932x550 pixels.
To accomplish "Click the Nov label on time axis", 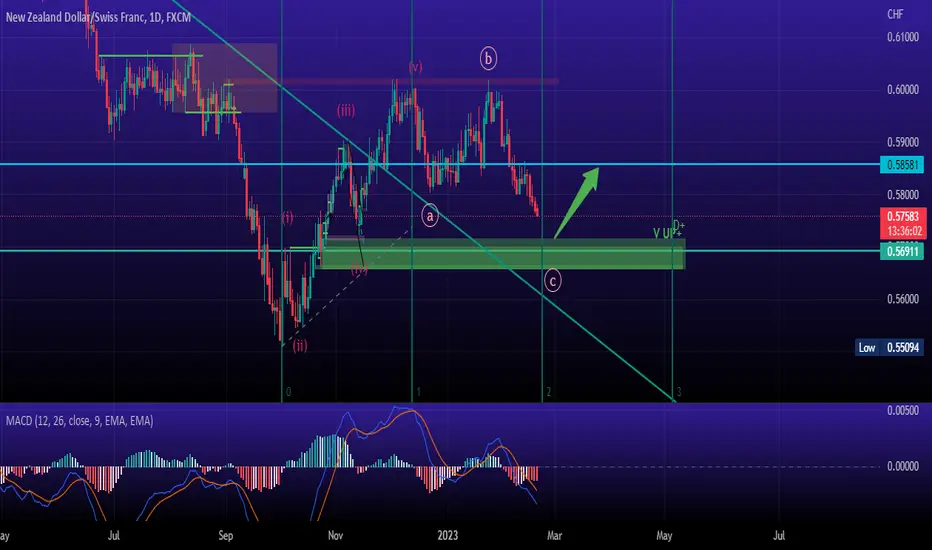I will tap(335, 536).
